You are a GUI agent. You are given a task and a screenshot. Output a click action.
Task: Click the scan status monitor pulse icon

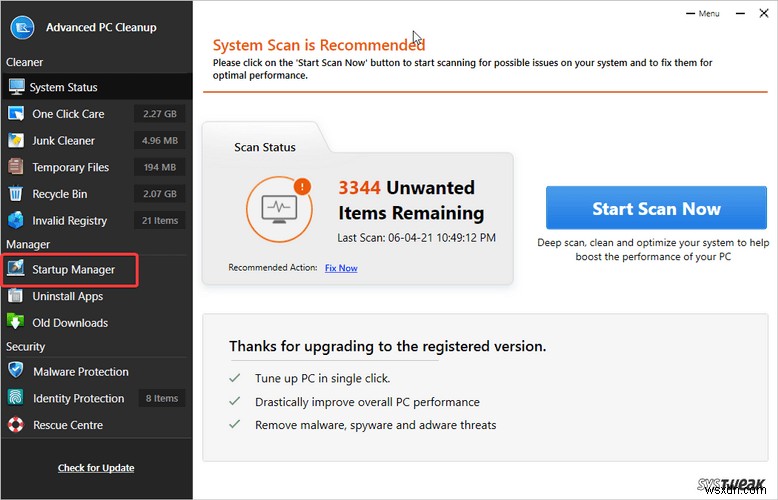tap(279, 209)
